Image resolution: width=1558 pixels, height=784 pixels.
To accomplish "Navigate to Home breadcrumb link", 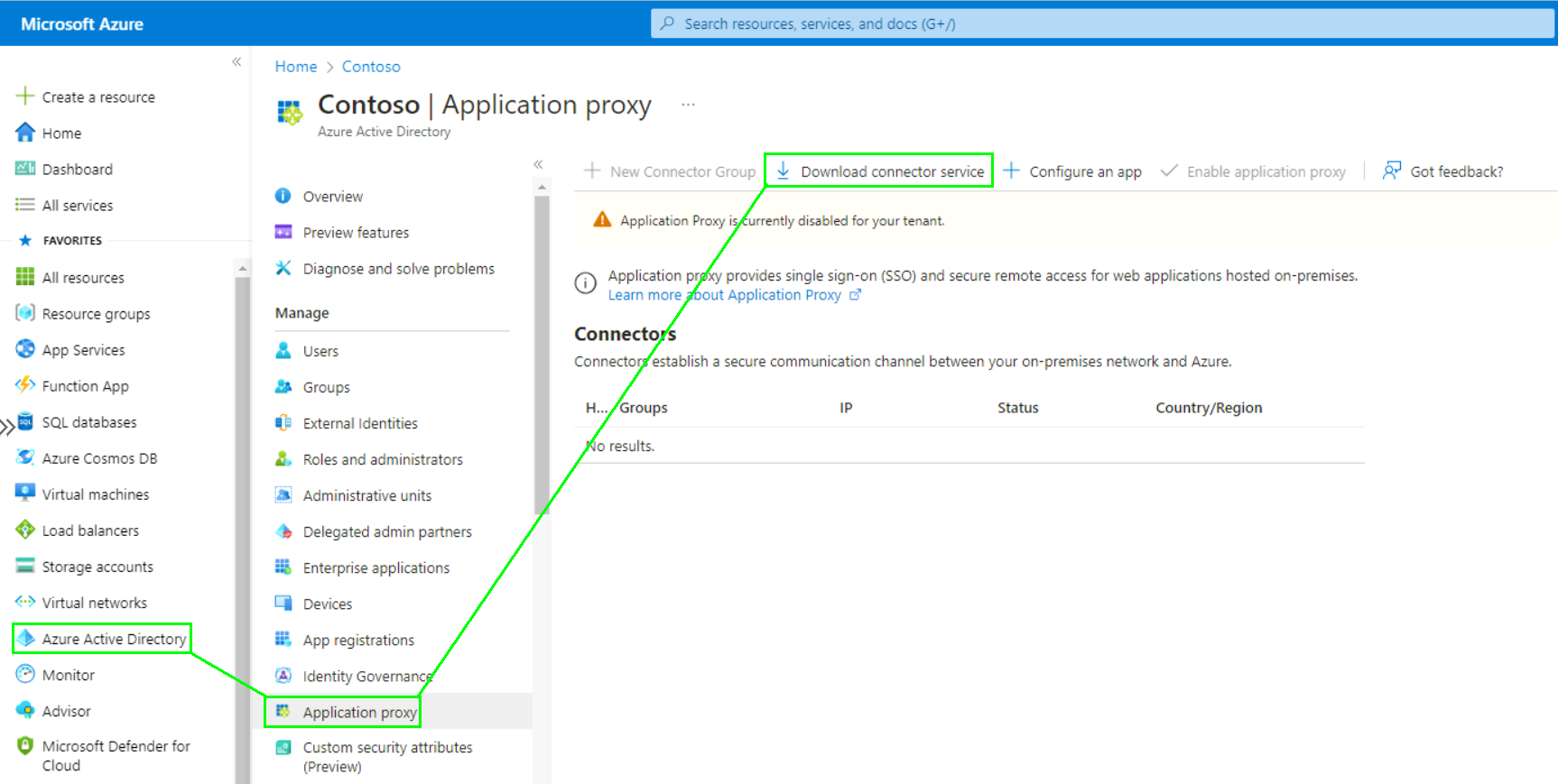I will 295,67.
